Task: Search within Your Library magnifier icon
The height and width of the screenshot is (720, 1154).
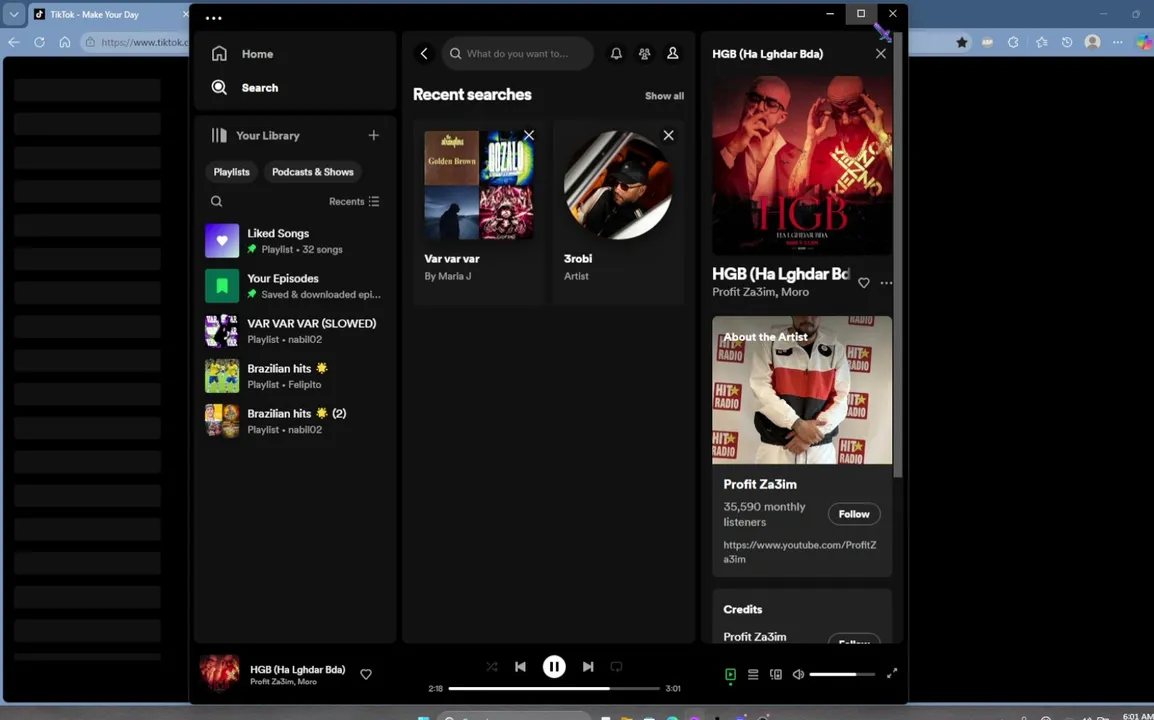Action: [216, 201]
